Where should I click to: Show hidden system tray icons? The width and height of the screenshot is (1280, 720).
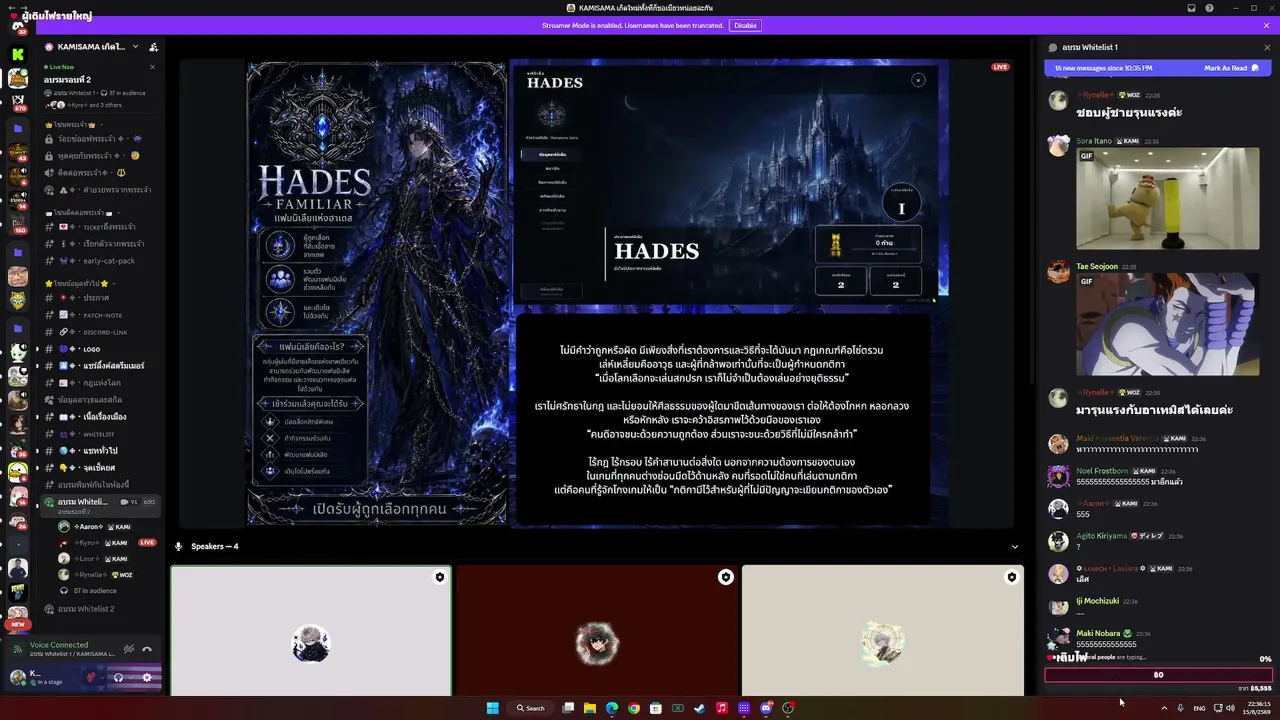pyautogui.click(x=1164, y=708)
